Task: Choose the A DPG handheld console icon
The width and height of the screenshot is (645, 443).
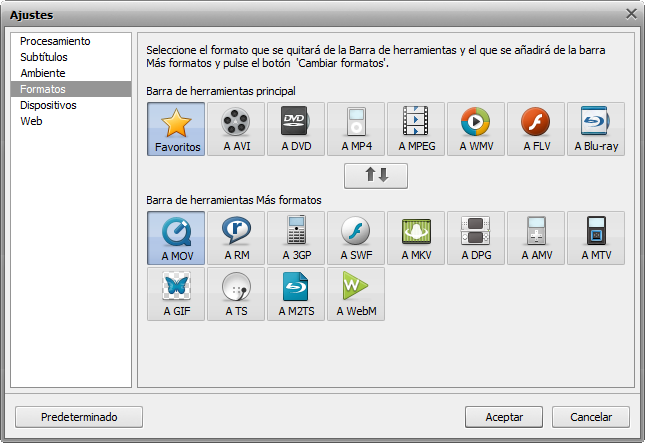Action: (476, 238)
